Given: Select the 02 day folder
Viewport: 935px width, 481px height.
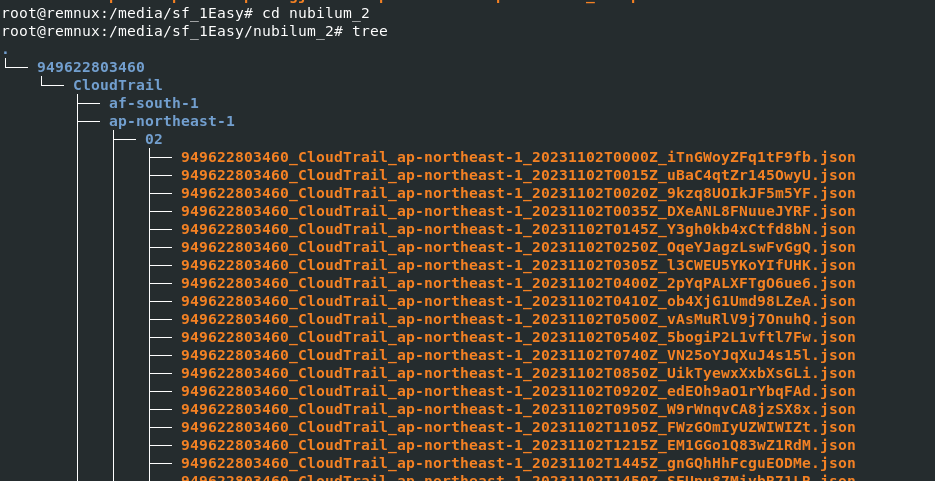Looking at the screenshot, I should coord(153,139).
